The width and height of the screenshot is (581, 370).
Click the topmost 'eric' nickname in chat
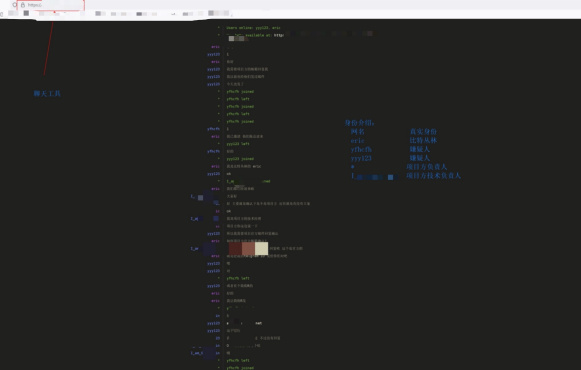(215, 47)
